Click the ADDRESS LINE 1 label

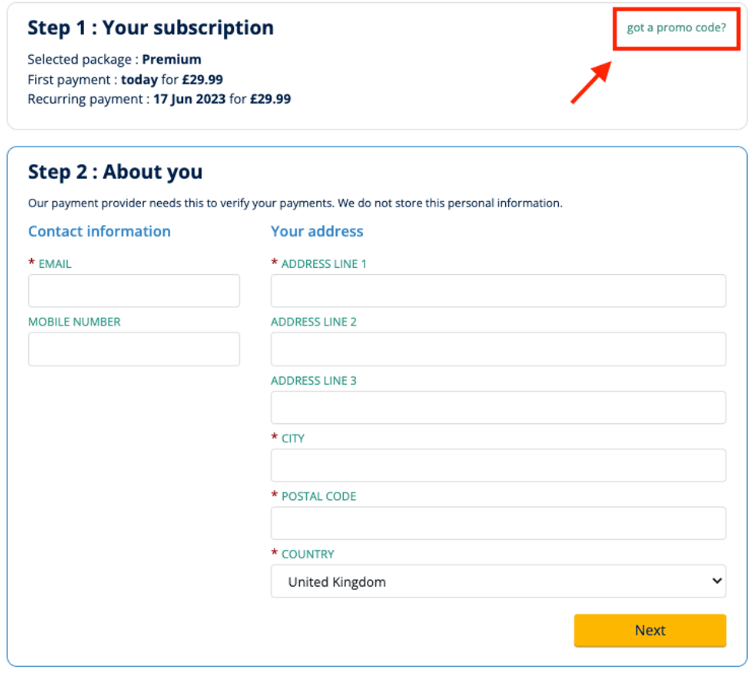[x=324, y=264]
